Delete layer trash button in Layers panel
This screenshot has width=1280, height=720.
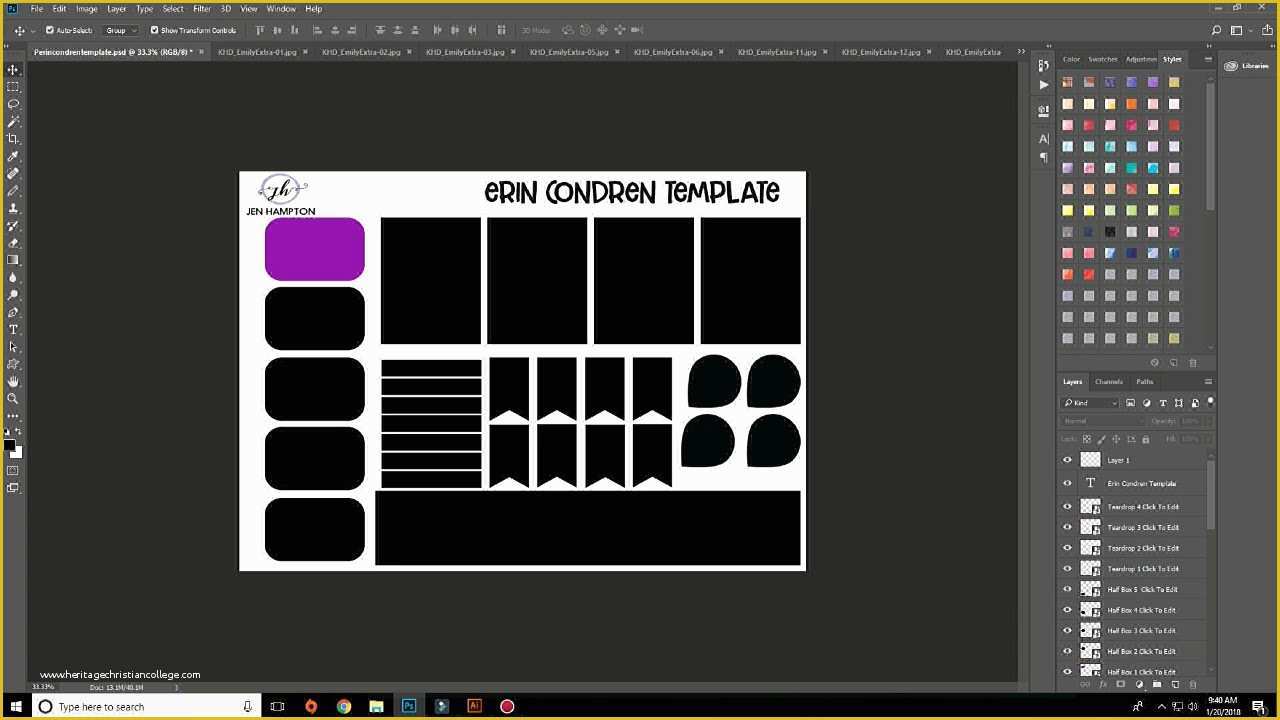1192,685
